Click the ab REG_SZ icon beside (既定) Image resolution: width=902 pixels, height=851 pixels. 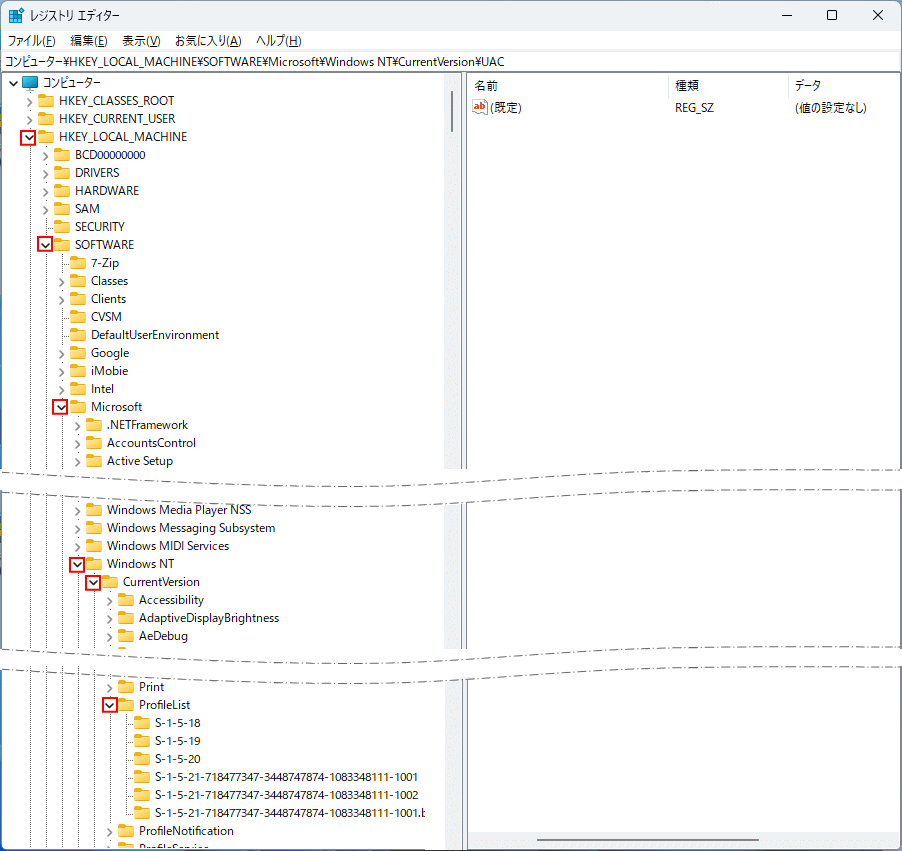coord(479,107)
